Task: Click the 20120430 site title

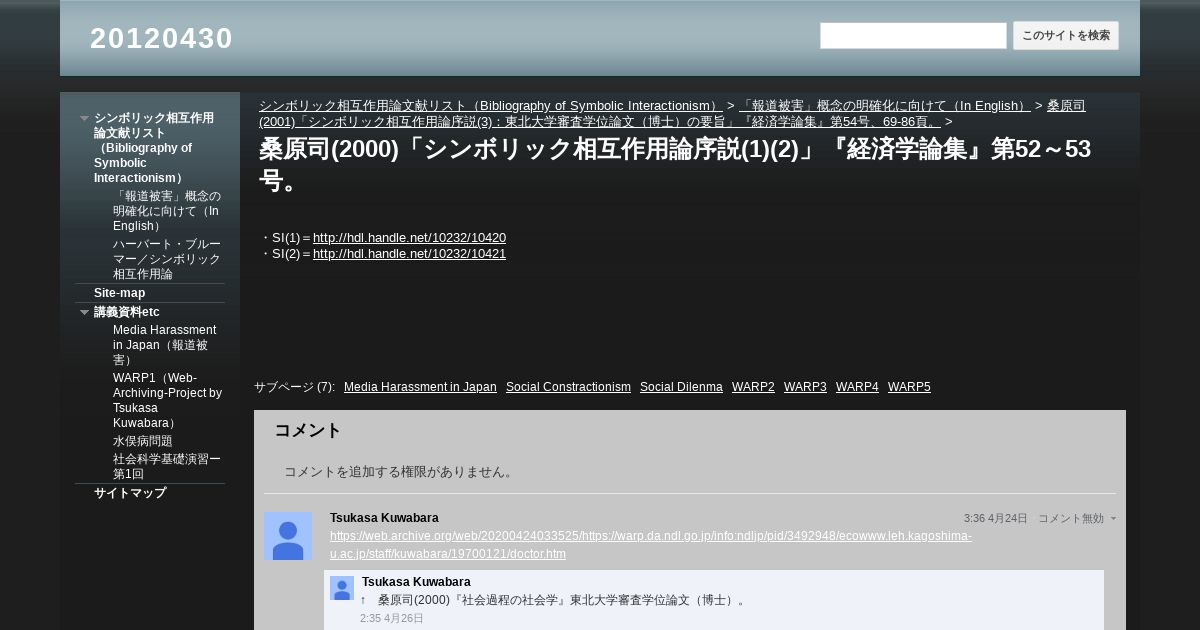Action: (161, 38)
